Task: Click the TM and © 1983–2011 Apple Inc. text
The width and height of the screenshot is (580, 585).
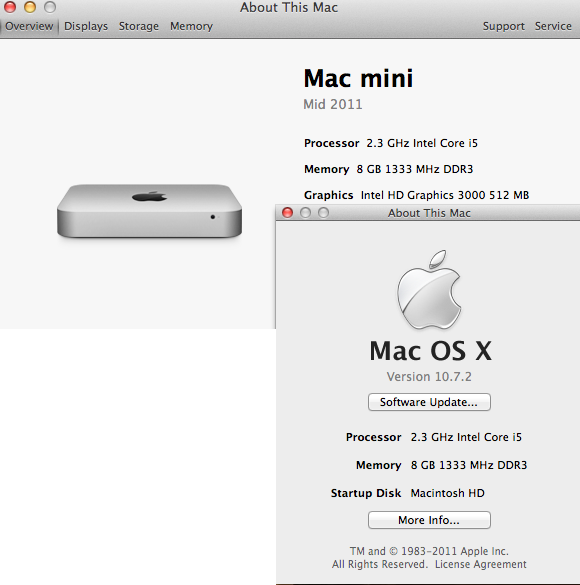Action: coord(429,551)
